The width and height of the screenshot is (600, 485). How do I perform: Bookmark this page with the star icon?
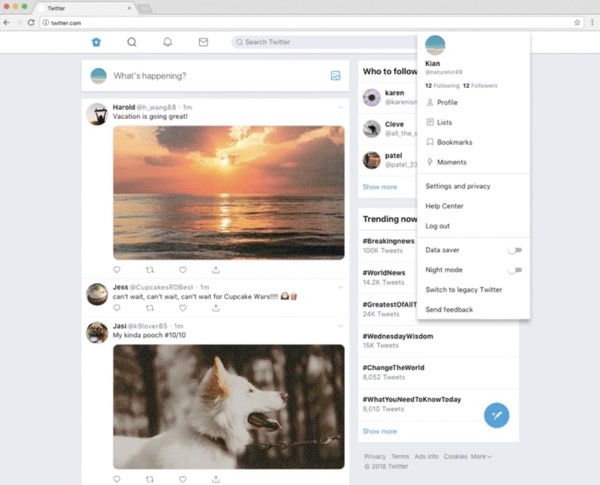577,23
